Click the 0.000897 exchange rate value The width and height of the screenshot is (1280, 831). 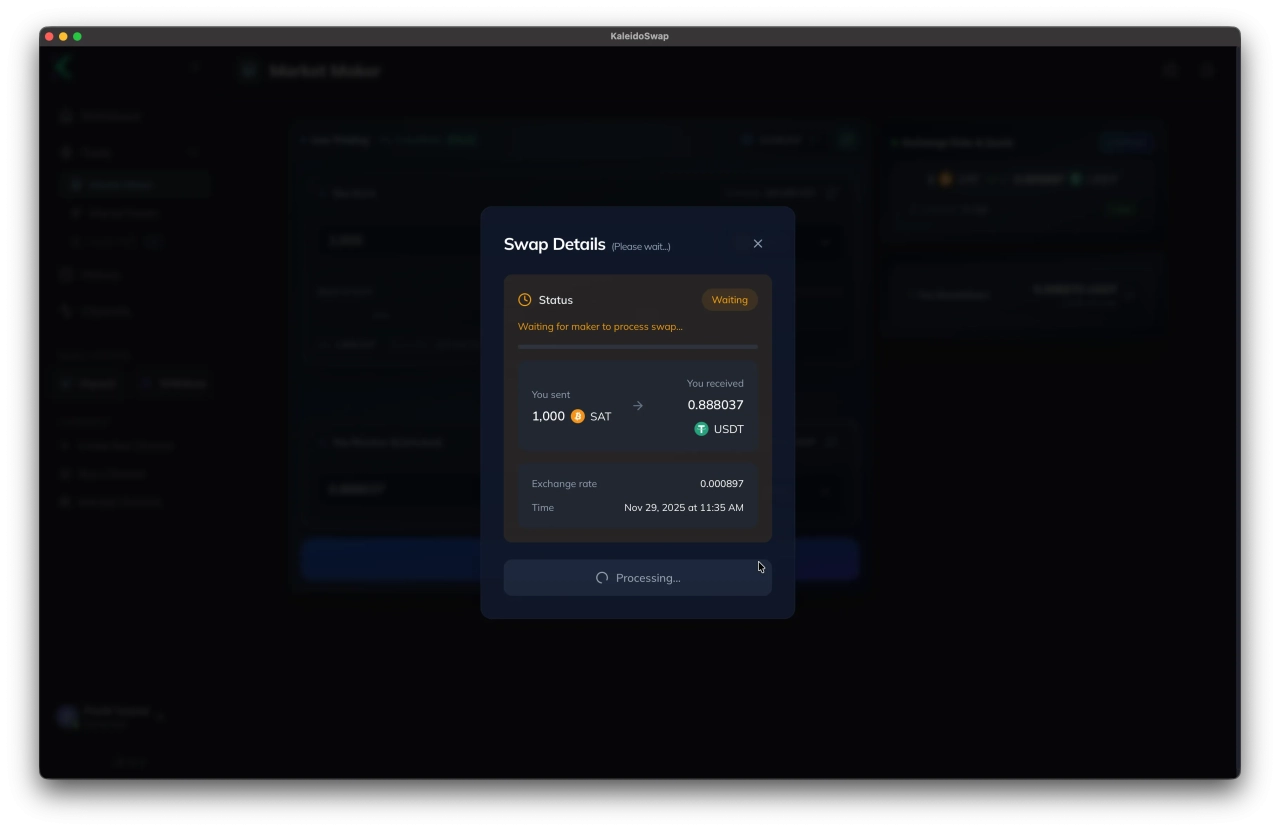tap(721, 484)
